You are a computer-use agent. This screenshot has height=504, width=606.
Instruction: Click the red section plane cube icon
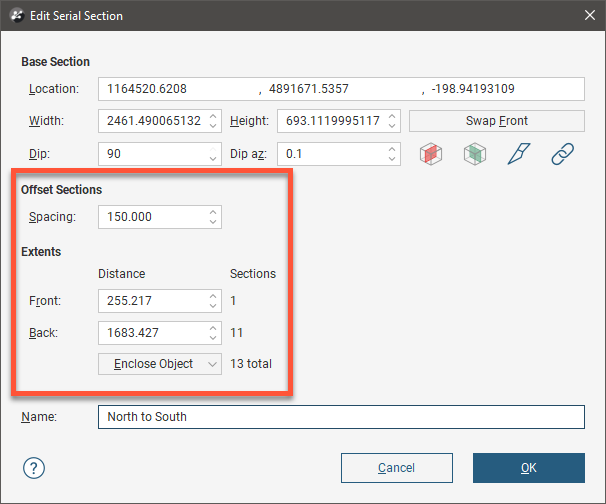(x=429, y=155)
